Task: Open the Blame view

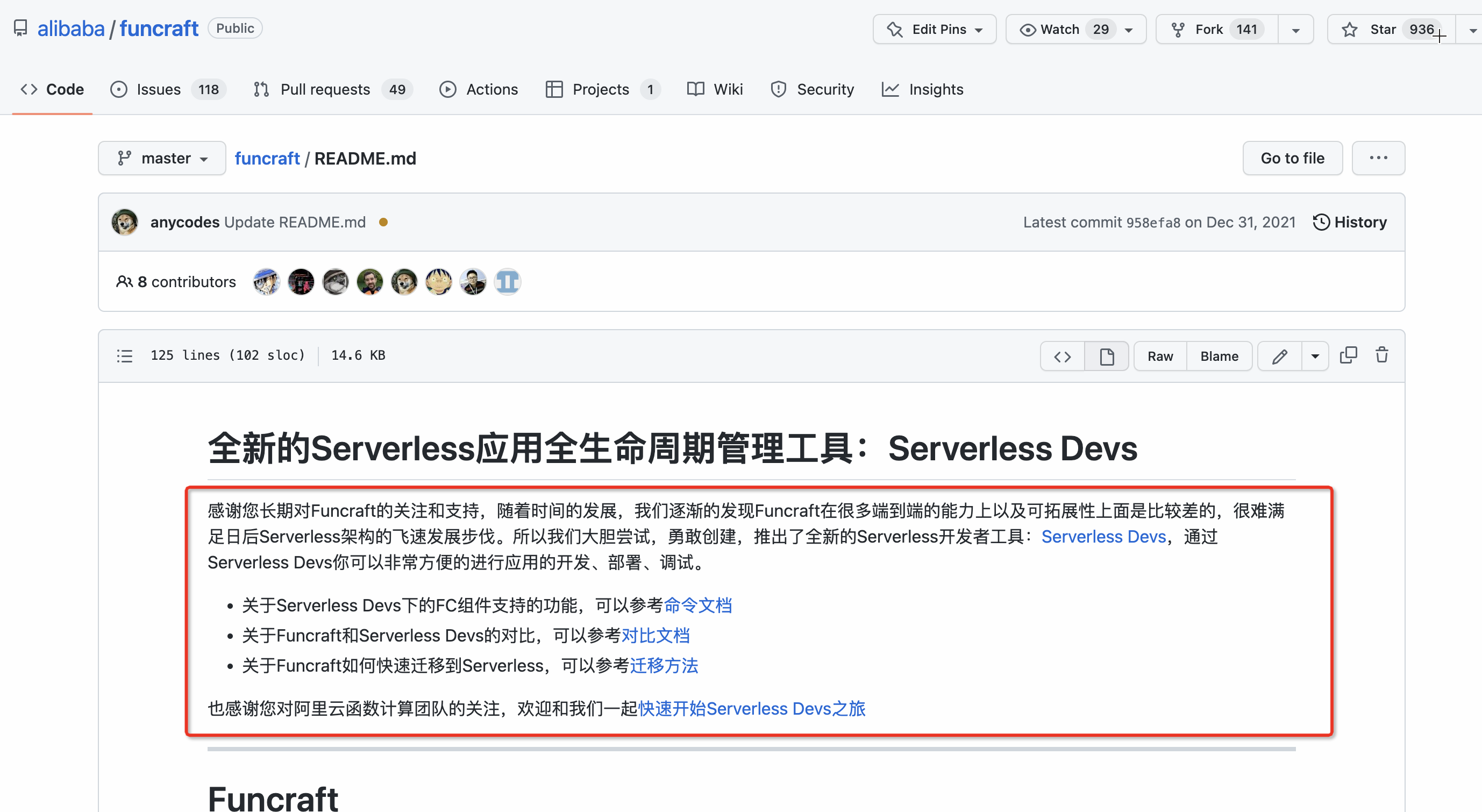Action: click(x=1219, y=356)
